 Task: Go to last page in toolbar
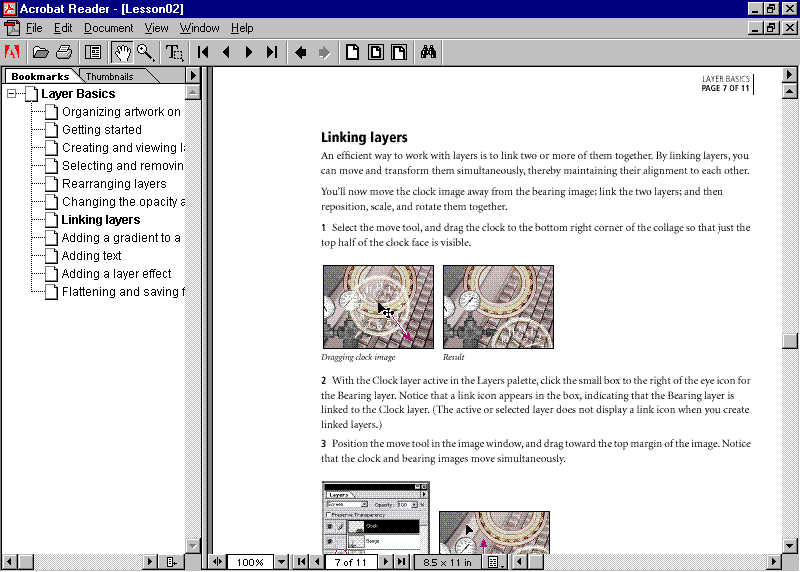tap(272, 52)
